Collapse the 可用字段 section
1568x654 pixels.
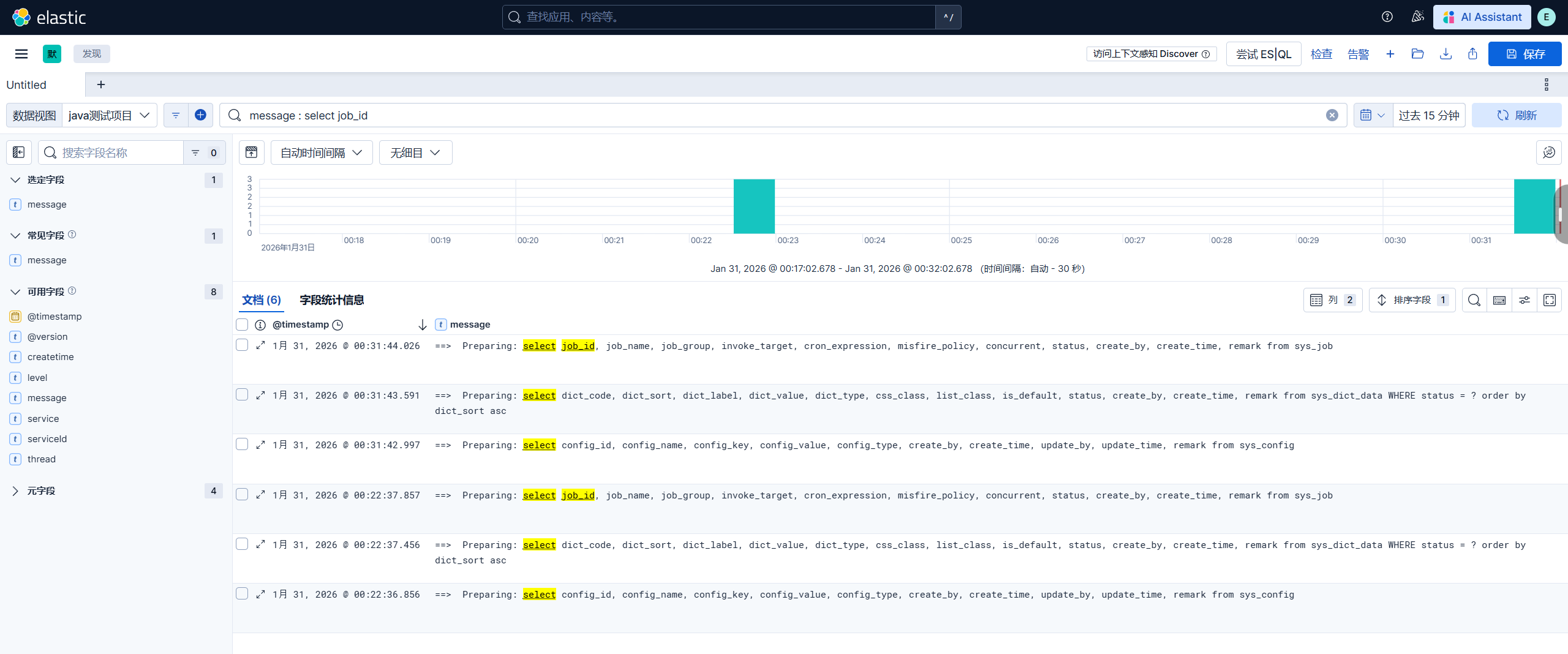coord(15,292)
